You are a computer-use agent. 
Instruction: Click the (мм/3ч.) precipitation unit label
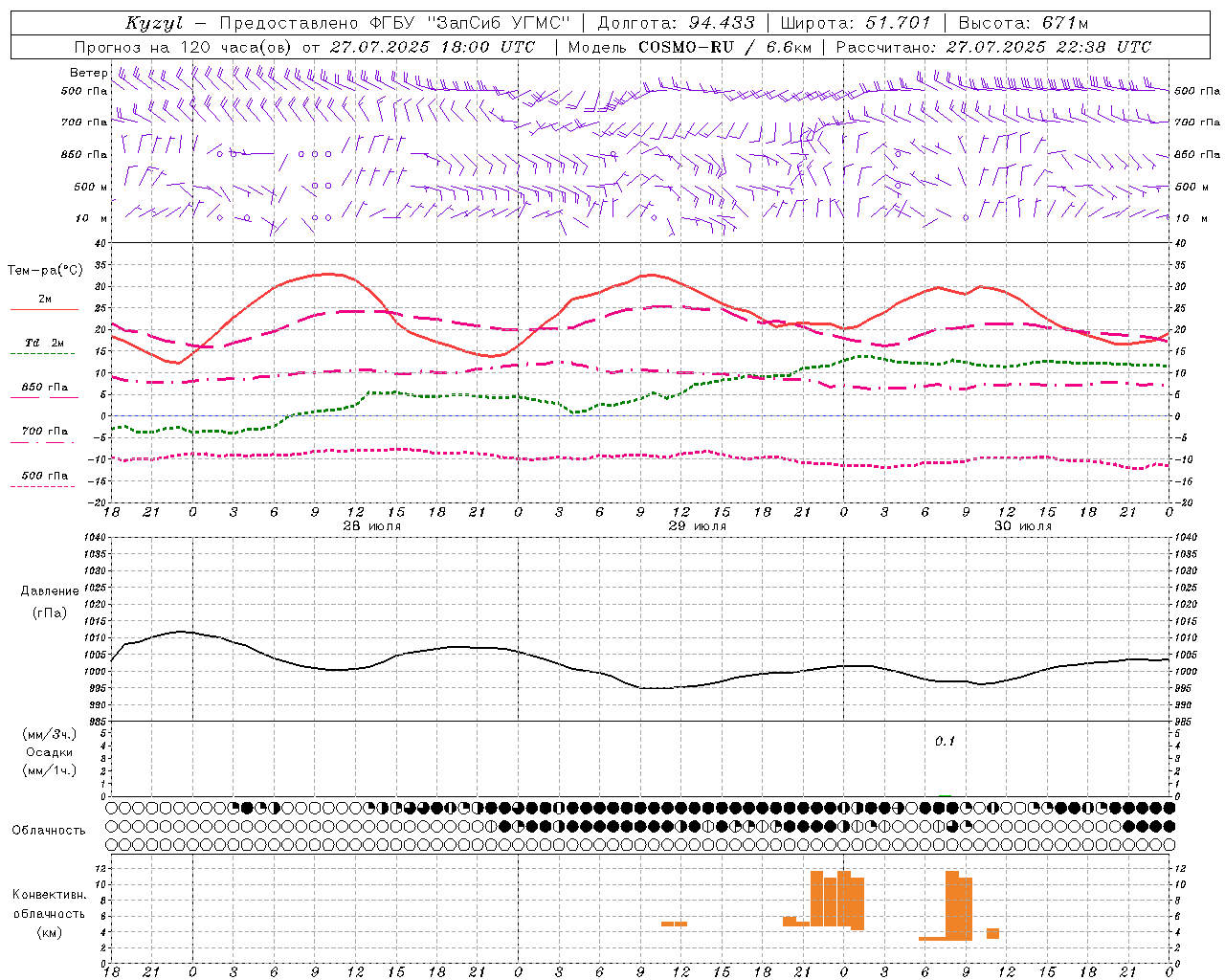click(x=50, y=734)
